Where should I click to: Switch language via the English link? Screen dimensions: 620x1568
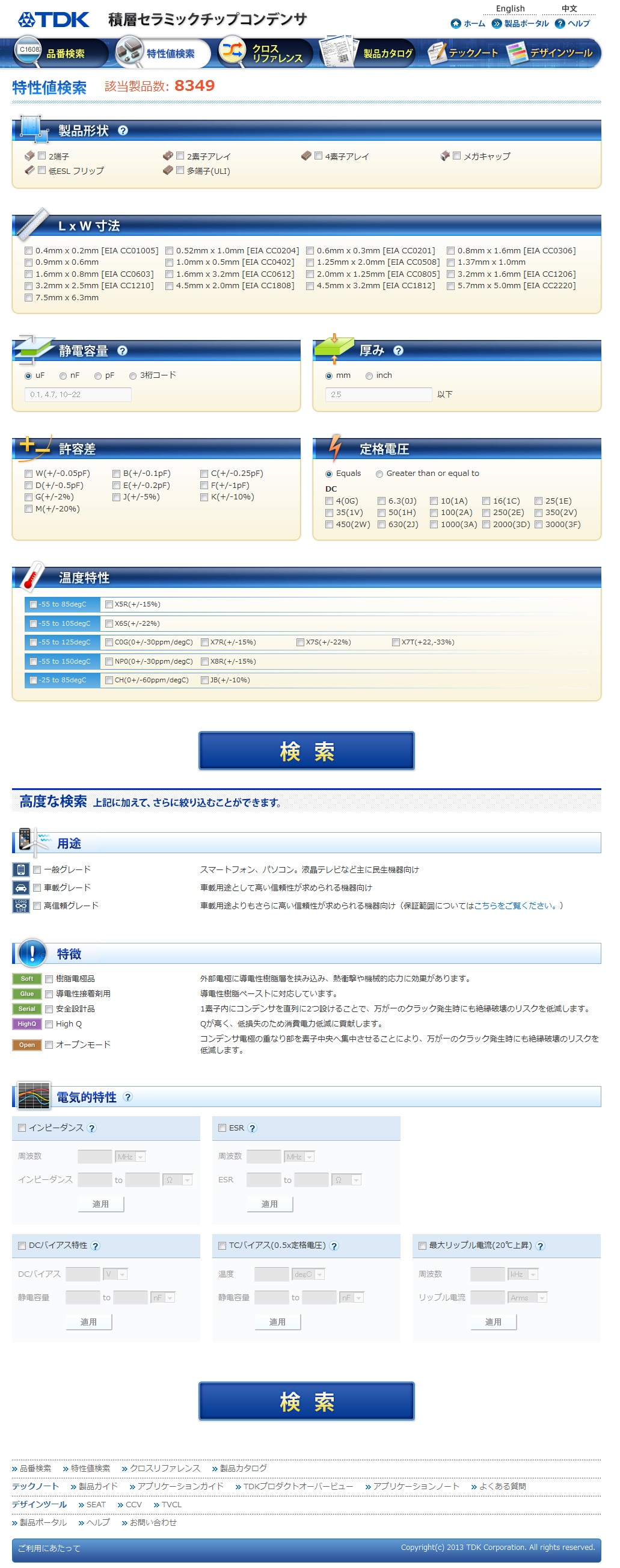[x=510, y=8]
